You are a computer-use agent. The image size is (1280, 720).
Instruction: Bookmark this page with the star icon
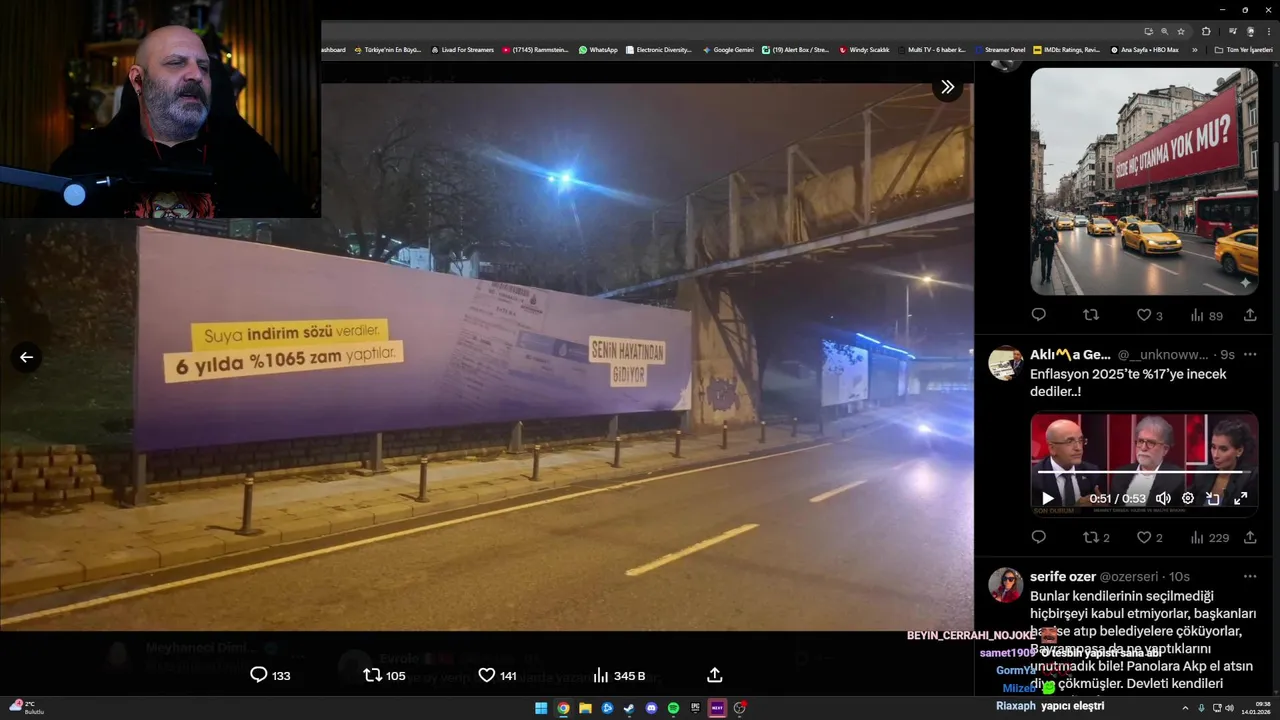point(1181,31)
